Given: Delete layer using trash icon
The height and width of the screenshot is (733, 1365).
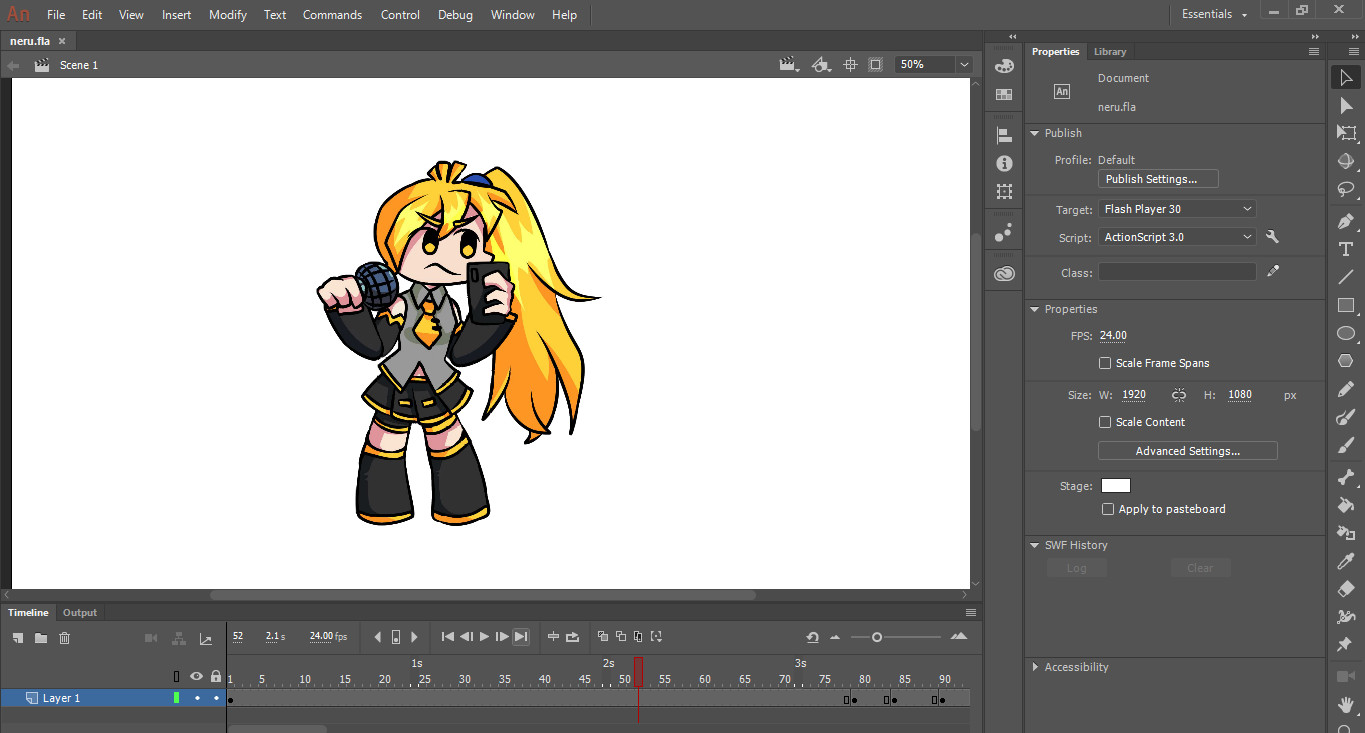Looking at the screenshot, I should click(x=65, y=638).
